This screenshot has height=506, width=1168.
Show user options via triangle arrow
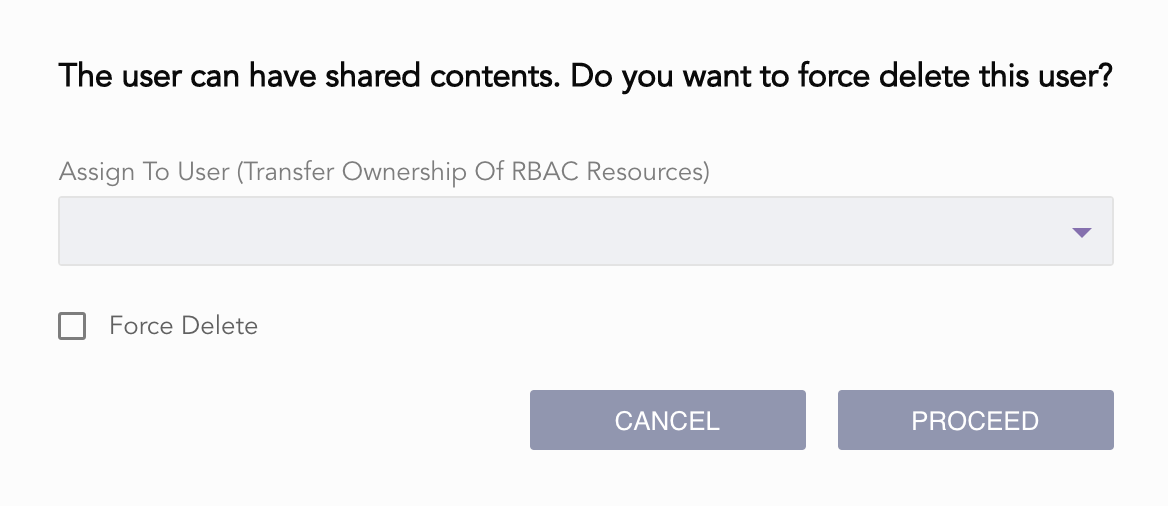pos(1081,232)
